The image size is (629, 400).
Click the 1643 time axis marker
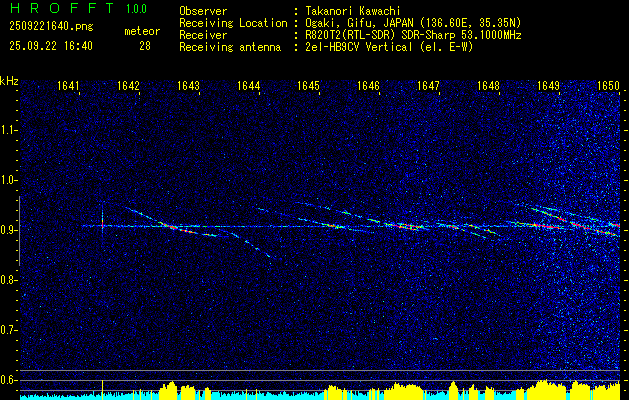pyautogui.click(x=188, y=86)
